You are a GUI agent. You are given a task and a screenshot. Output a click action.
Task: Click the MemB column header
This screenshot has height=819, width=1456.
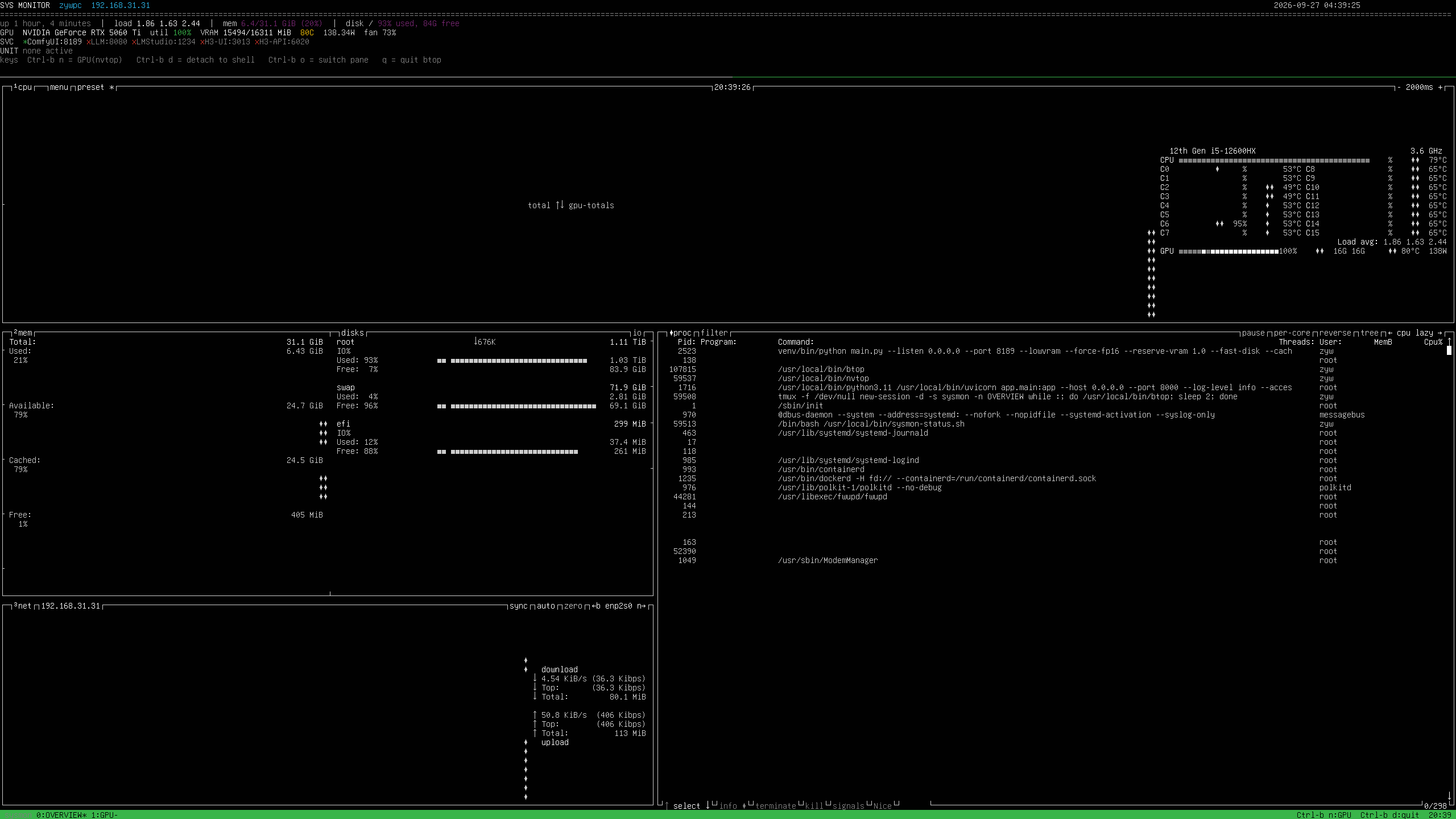pos(1383,342)
